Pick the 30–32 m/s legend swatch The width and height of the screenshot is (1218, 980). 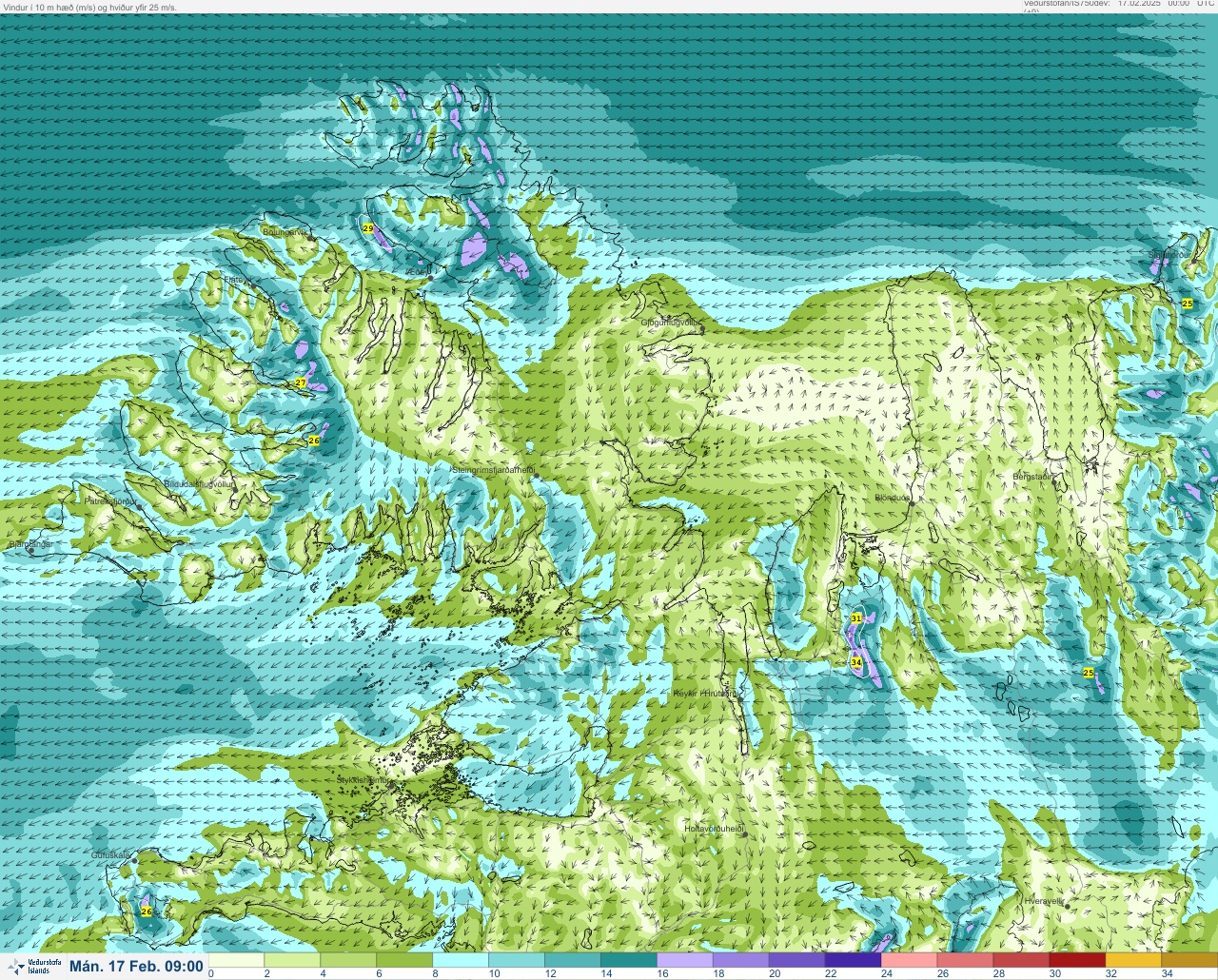click(1078, 960)
